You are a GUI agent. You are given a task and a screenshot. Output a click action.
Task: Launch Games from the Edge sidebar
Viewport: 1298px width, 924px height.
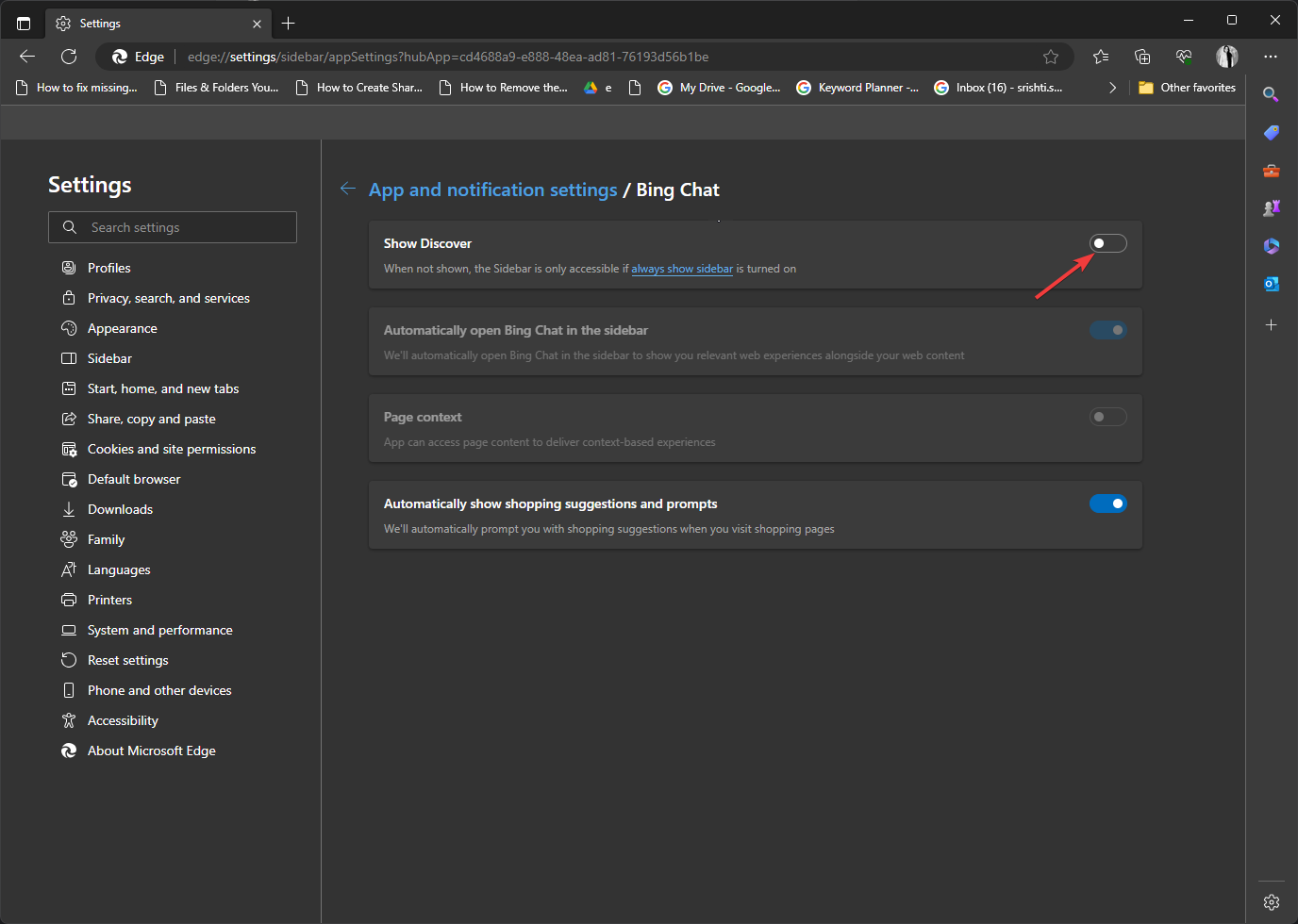[x=1271, y=207]
